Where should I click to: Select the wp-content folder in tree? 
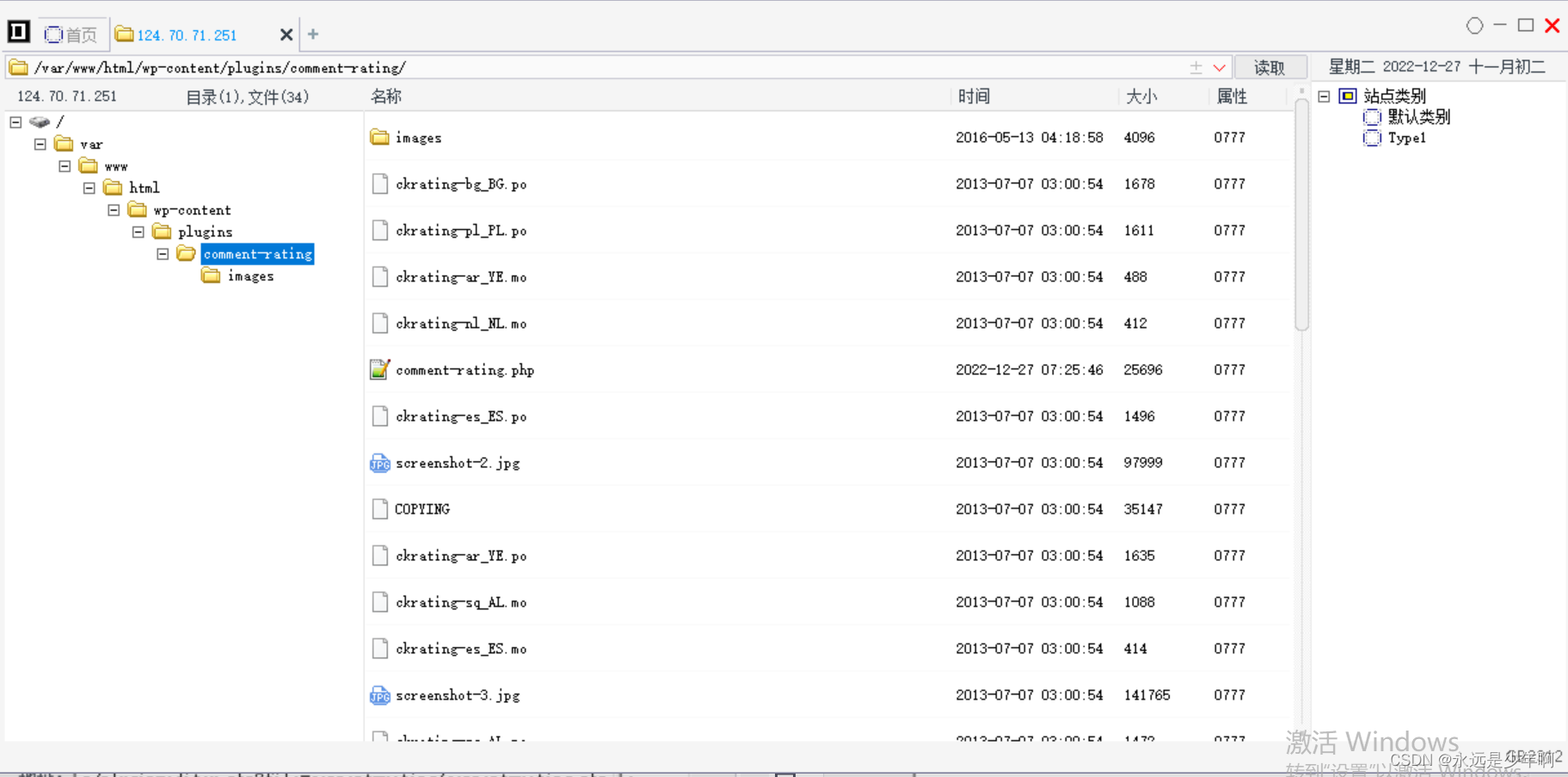point(192,210)
